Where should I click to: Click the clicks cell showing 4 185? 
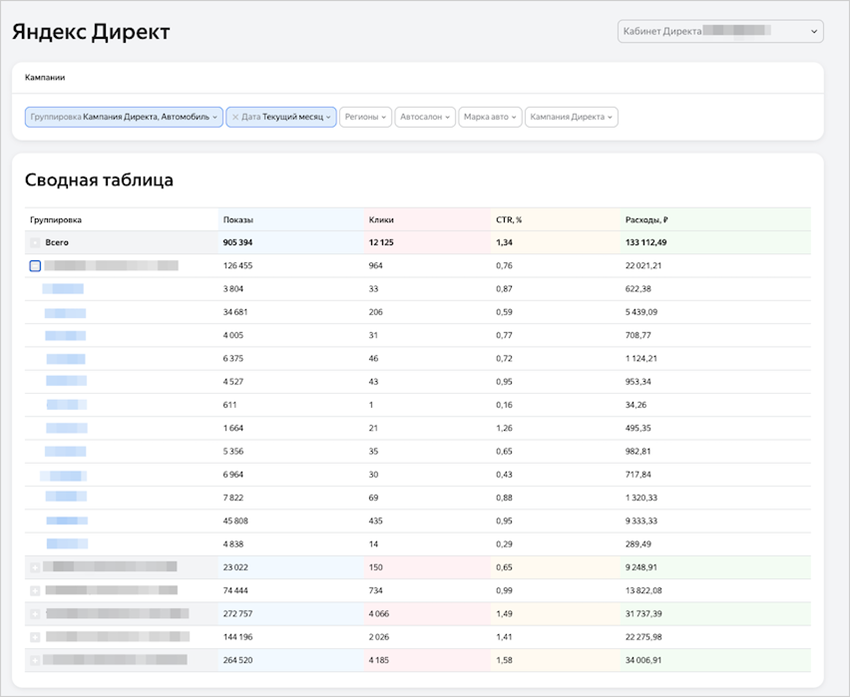coord(379,661)
